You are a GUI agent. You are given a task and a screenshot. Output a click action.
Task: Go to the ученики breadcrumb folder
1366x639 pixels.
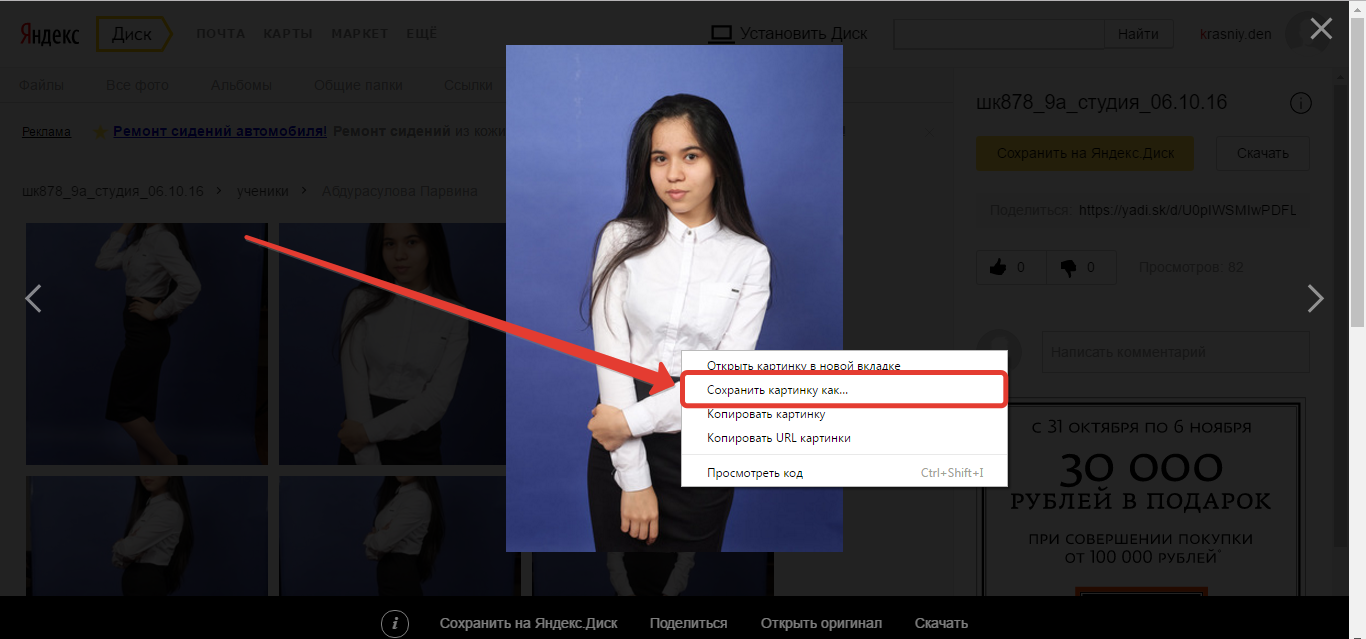(x=262, y=191)
